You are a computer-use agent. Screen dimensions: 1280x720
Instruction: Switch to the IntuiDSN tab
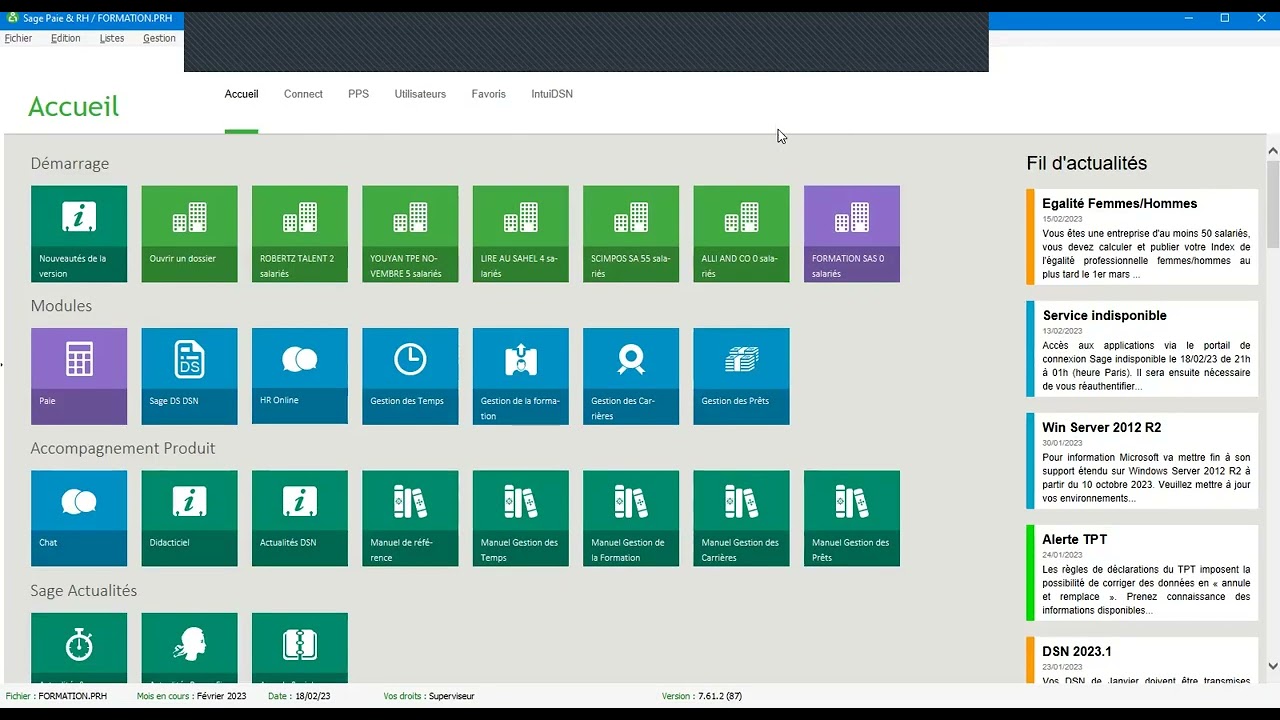coord(552,94)
